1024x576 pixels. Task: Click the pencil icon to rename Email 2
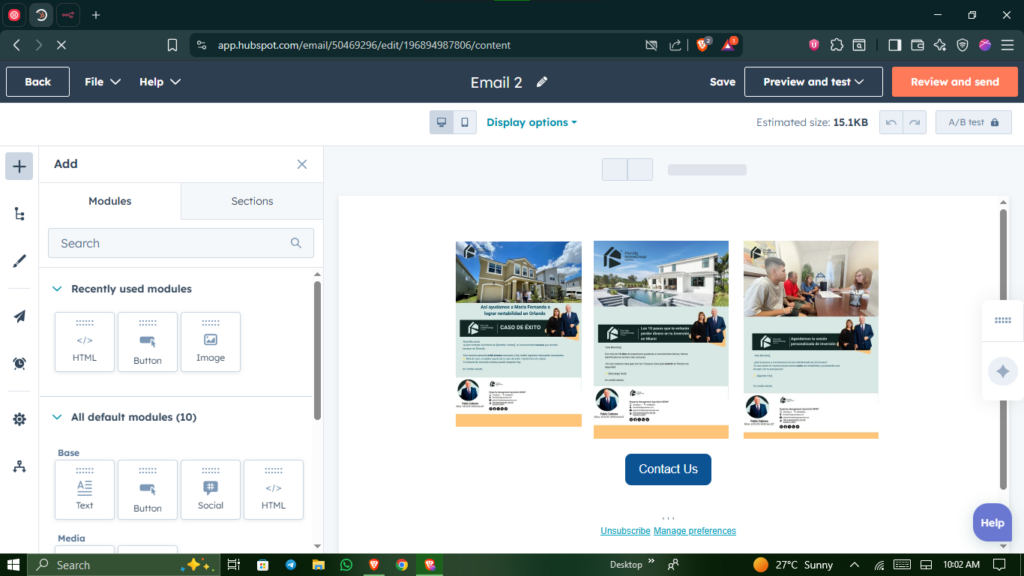(x=542, y=82)
